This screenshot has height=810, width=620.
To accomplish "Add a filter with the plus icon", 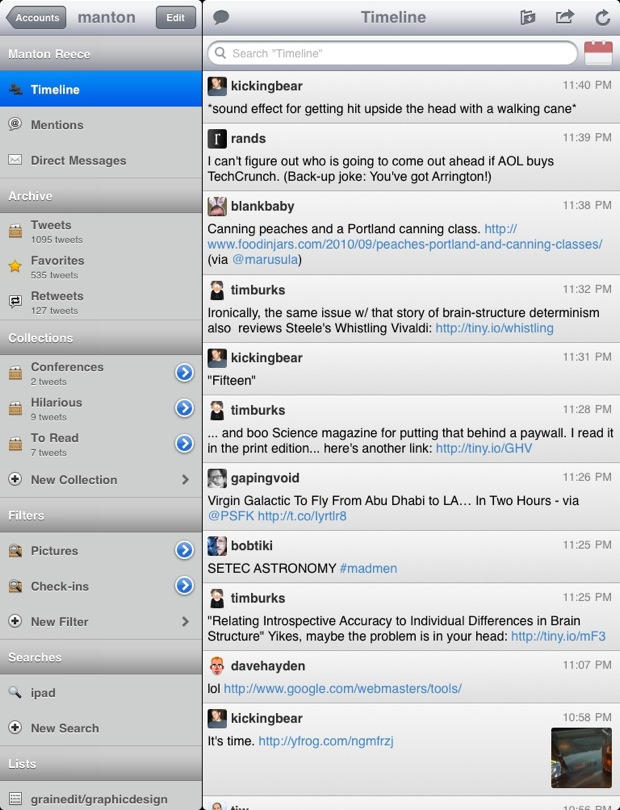I will click(15, 621).
